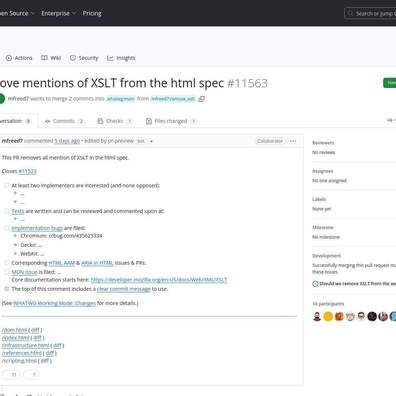Viewport: 396px width, 396px height.
Task: Toggle the 'Corresponding HTML AAM' checkbox
Action: click(x=7, y=263)
